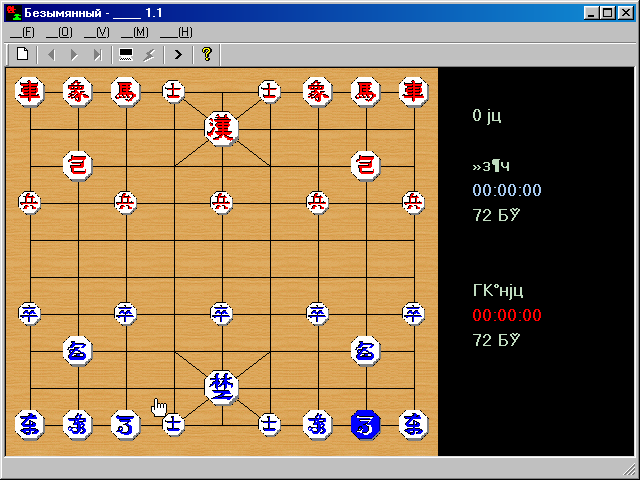Select the red horse on the left side
This screenshot has width=640, height=480.
tap(126, 92)
